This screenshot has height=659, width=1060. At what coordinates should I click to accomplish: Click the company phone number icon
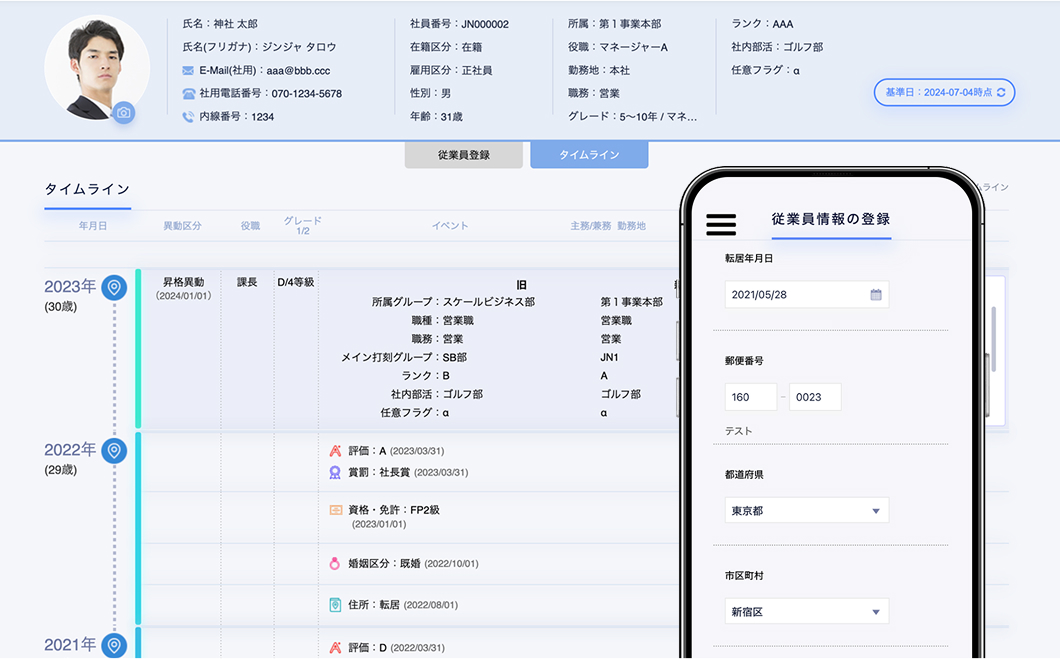[x=188, y=94]
